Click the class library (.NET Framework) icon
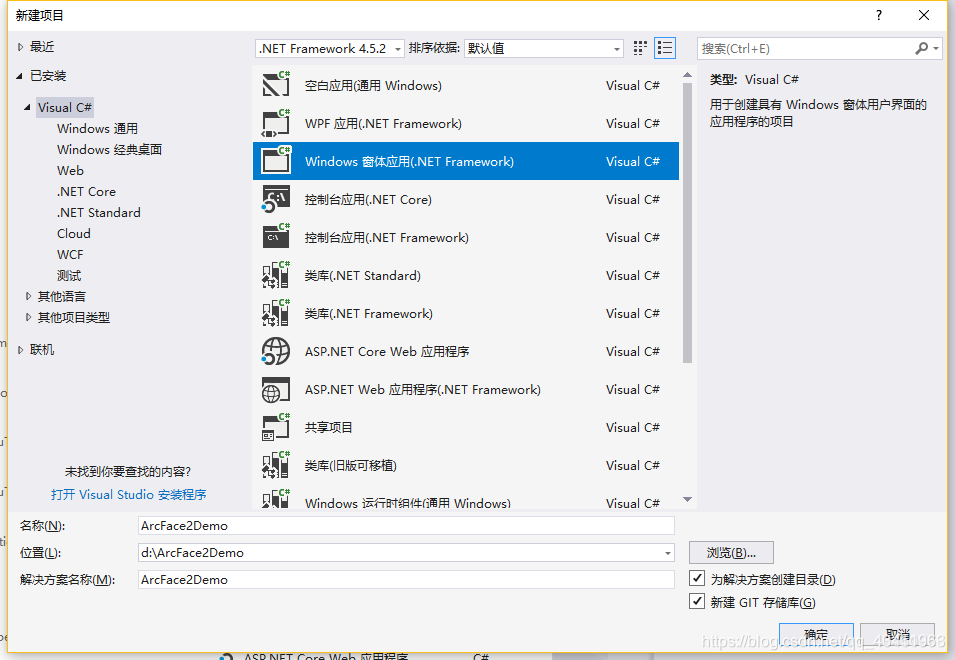This screenshot has width=955, height=660. (x=276, y=314)
